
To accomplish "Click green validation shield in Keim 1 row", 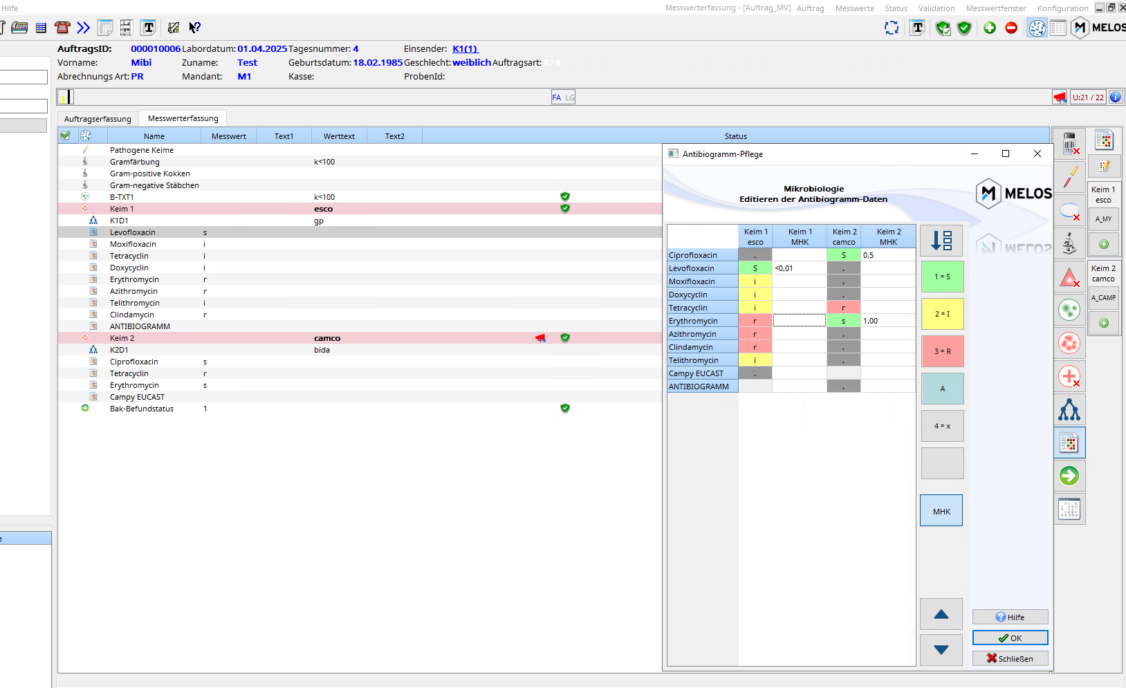I will (x=565, y=209).
